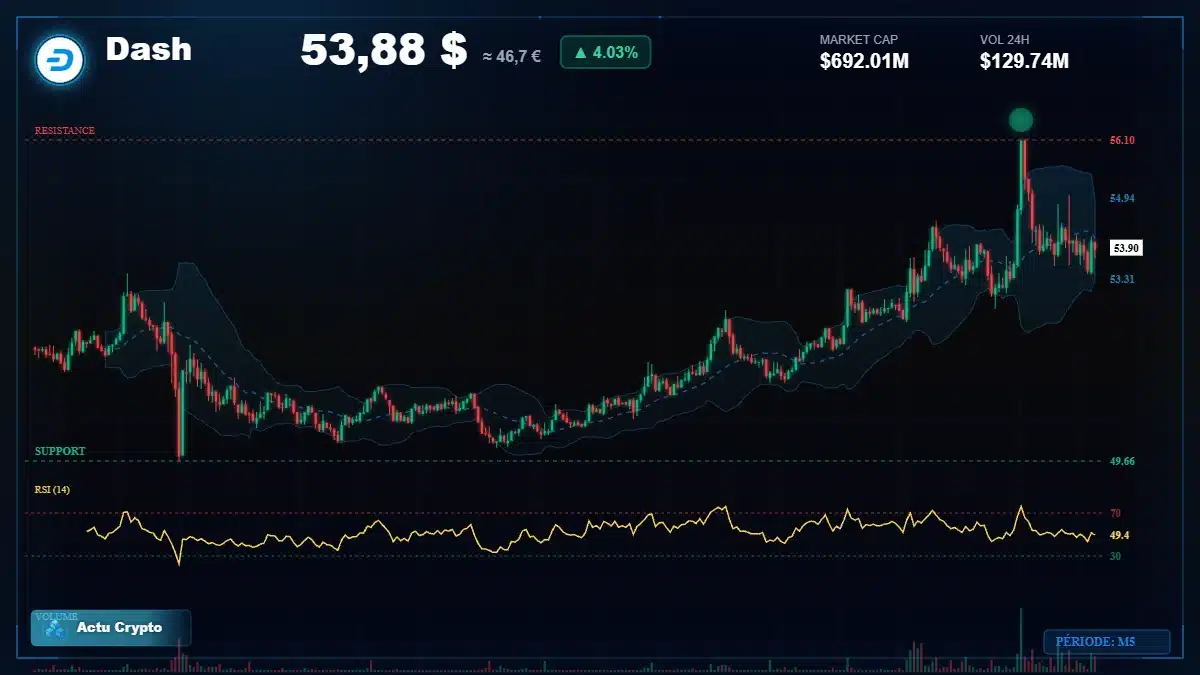The width and height of the screenshot is (1200, 675).
Task: Click the 49.4 RSI value
Action: [1120, 535]
